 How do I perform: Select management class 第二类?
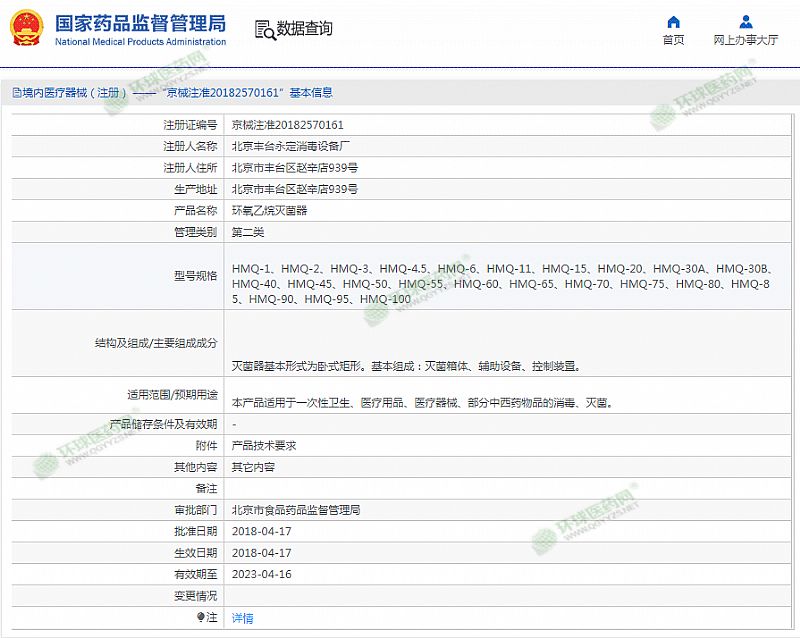248,232
